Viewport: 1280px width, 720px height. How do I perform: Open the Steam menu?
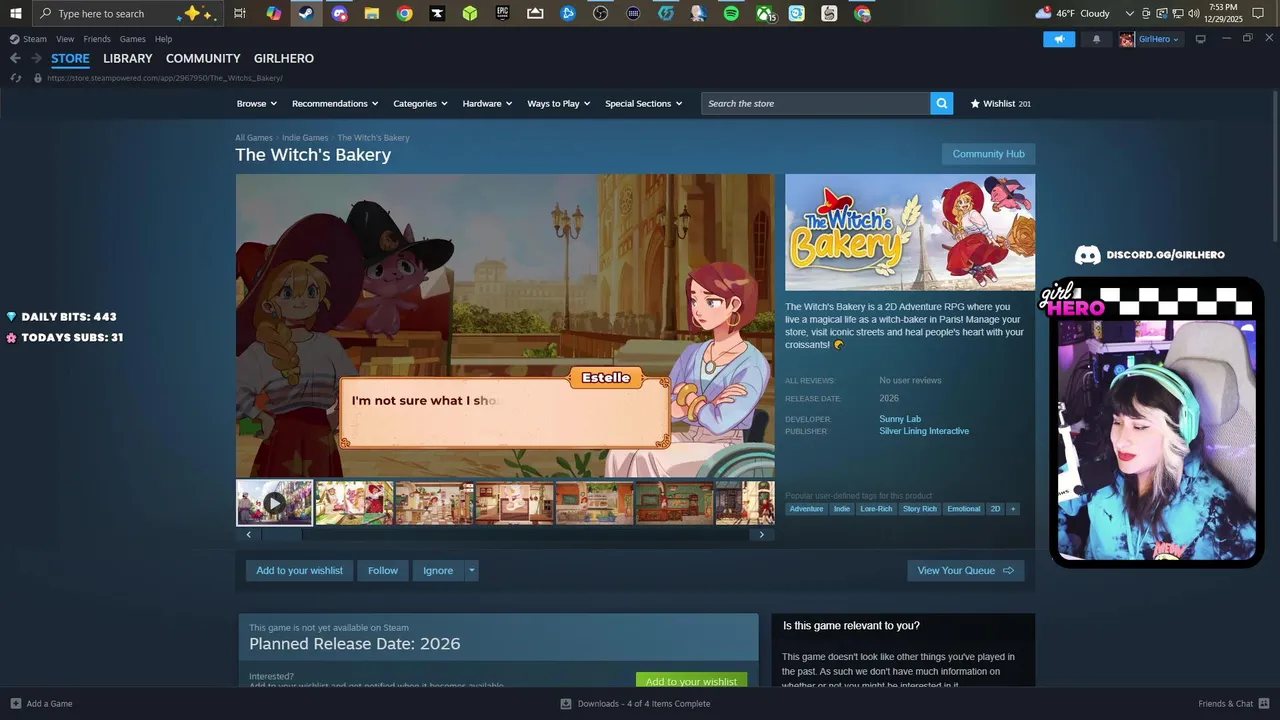tap(29, 39)
